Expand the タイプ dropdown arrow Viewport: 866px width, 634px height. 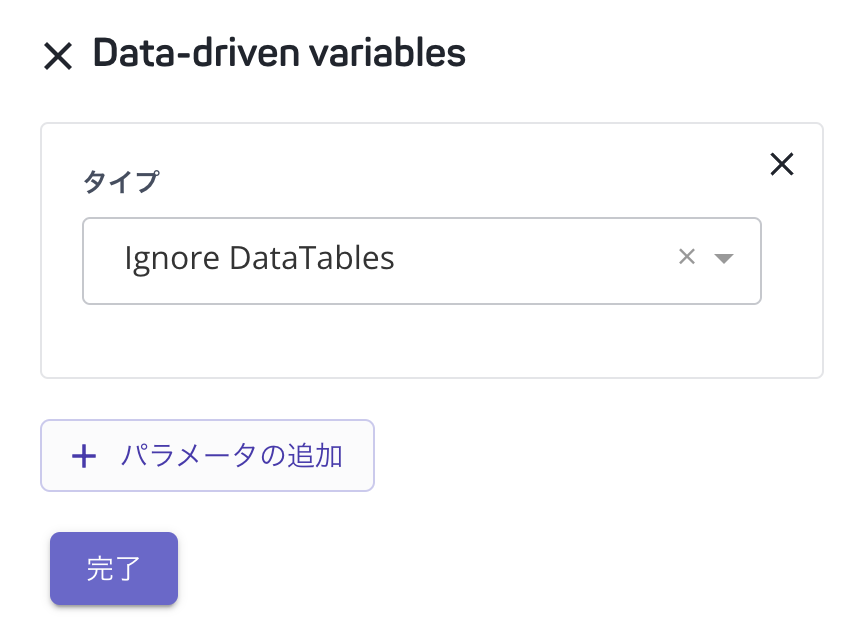tap(724, 258)
